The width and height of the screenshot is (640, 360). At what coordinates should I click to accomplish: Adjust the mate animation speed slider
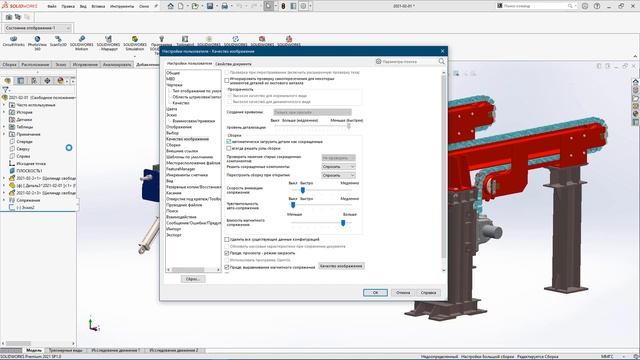(x=302, y=190)
